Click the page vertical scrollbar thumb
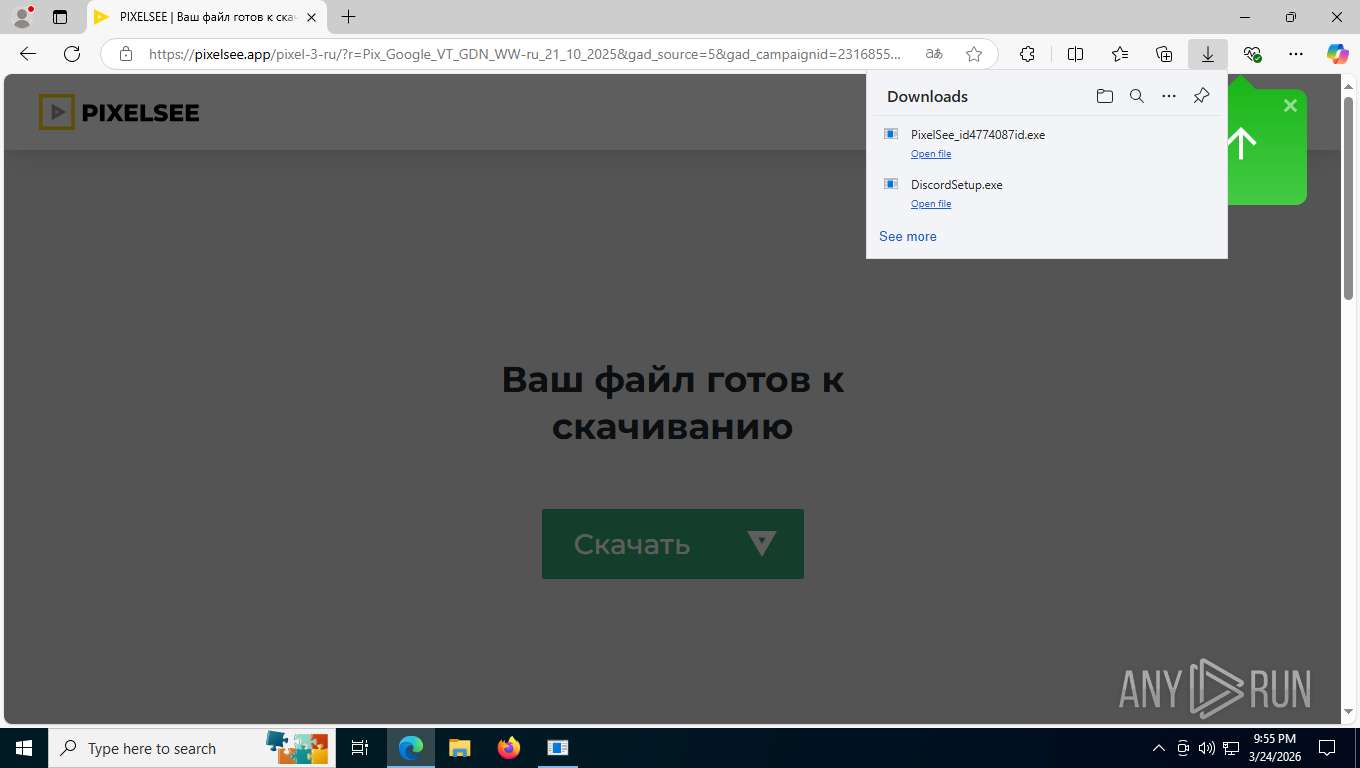 point(1348,198)
